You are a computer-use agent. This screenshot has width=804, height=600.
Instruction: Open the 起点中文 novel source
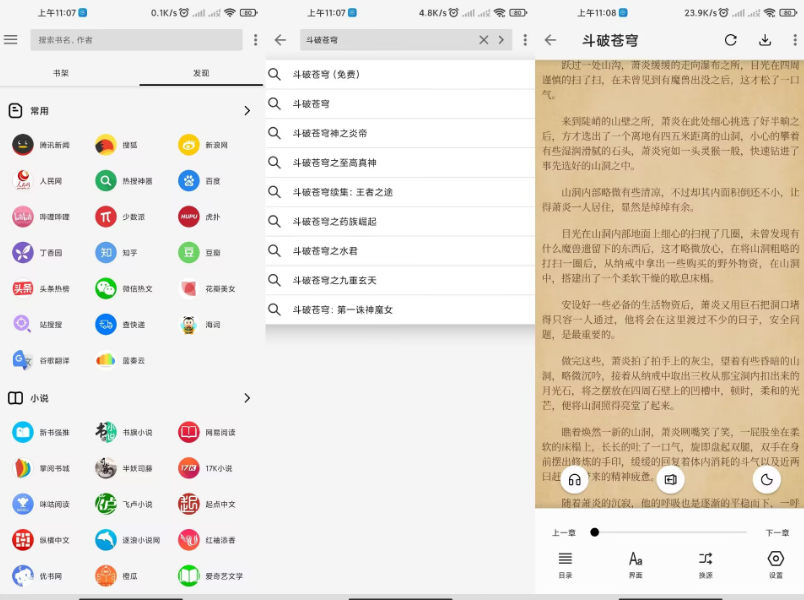(189, 504)
